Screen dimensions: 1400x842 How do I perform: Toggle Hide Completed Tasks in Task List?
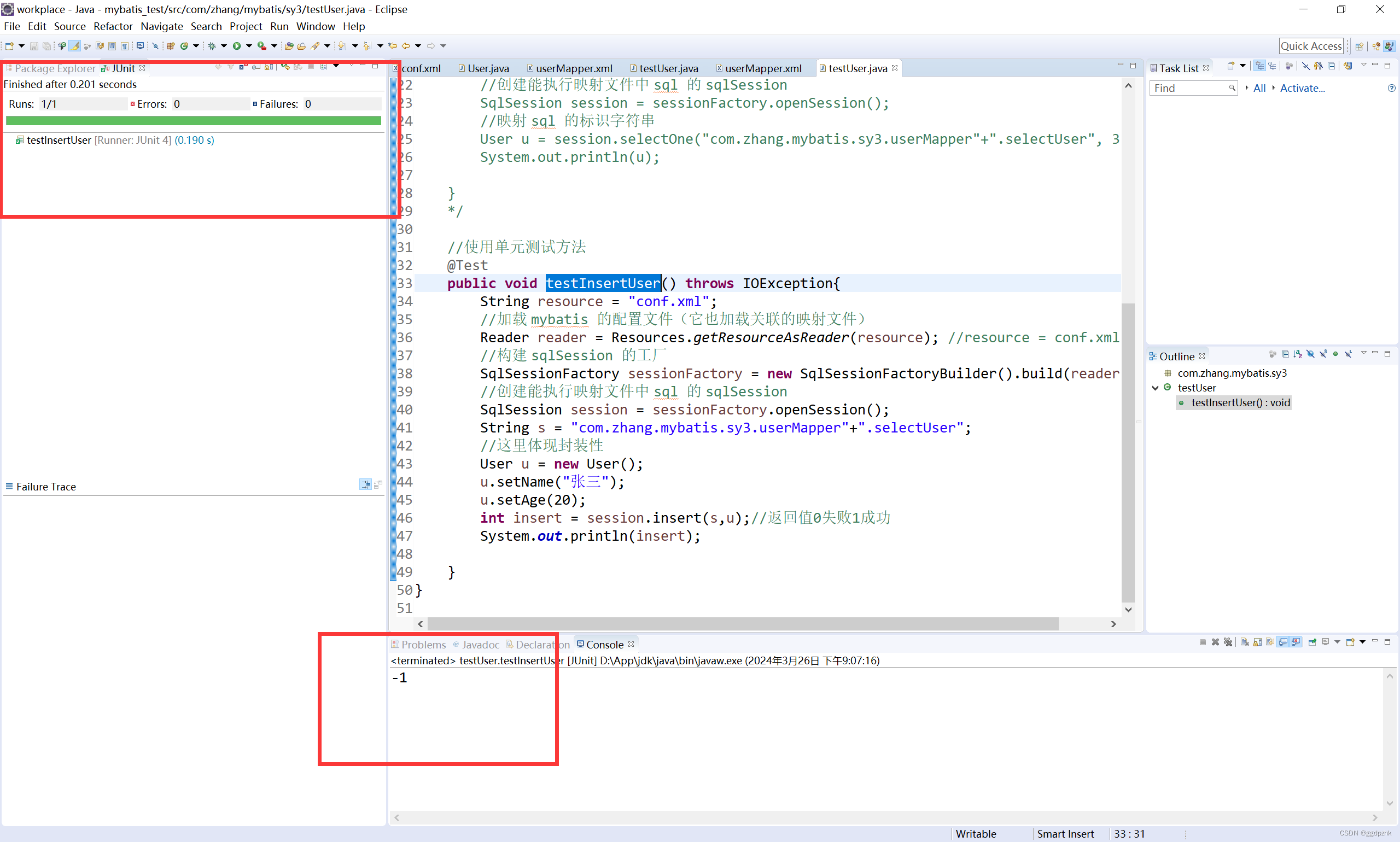tap(1305, 66)
